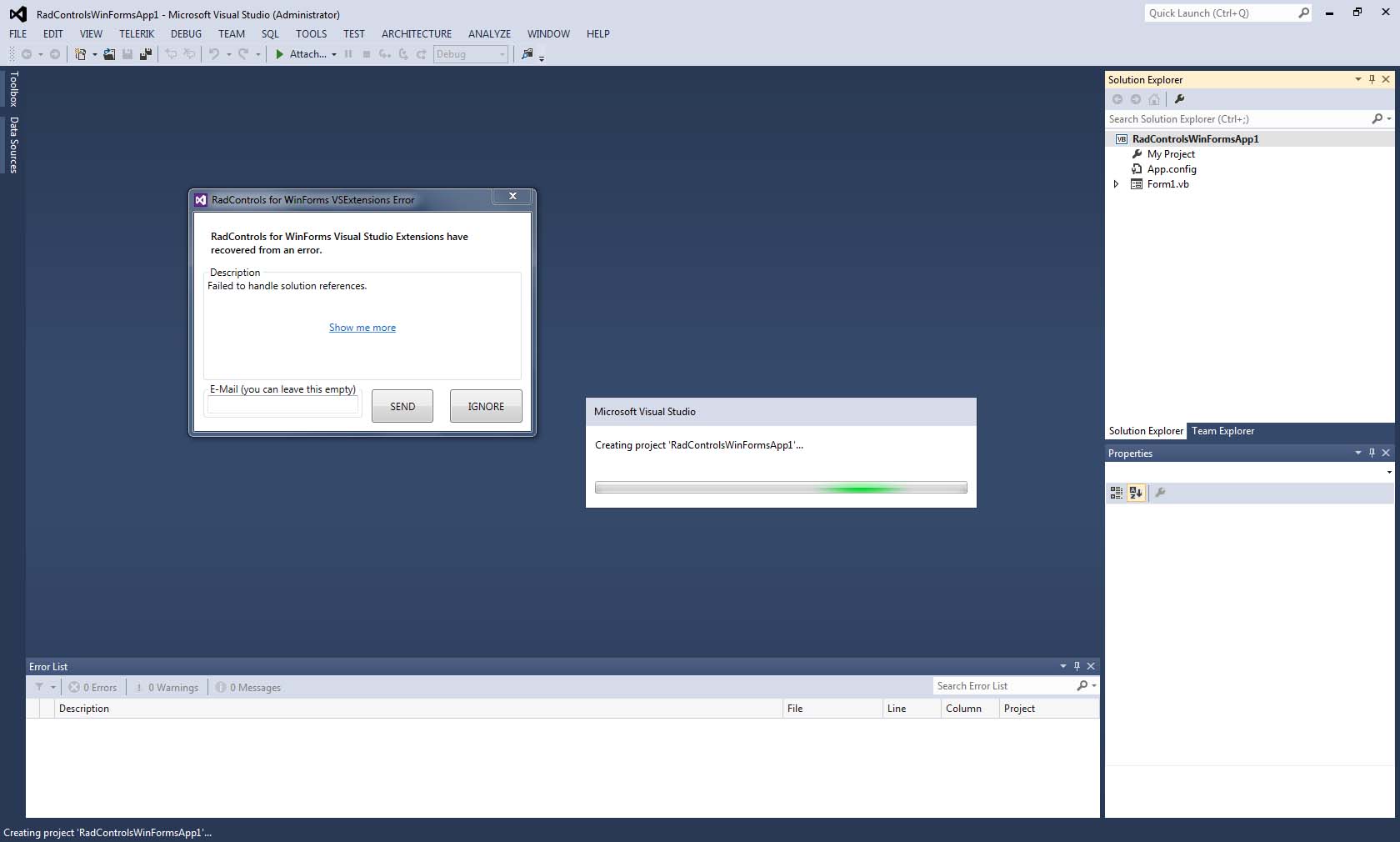Open the Attach button dropdown arrow
This screenshot has height=842, width=1400.
[334, 54]
